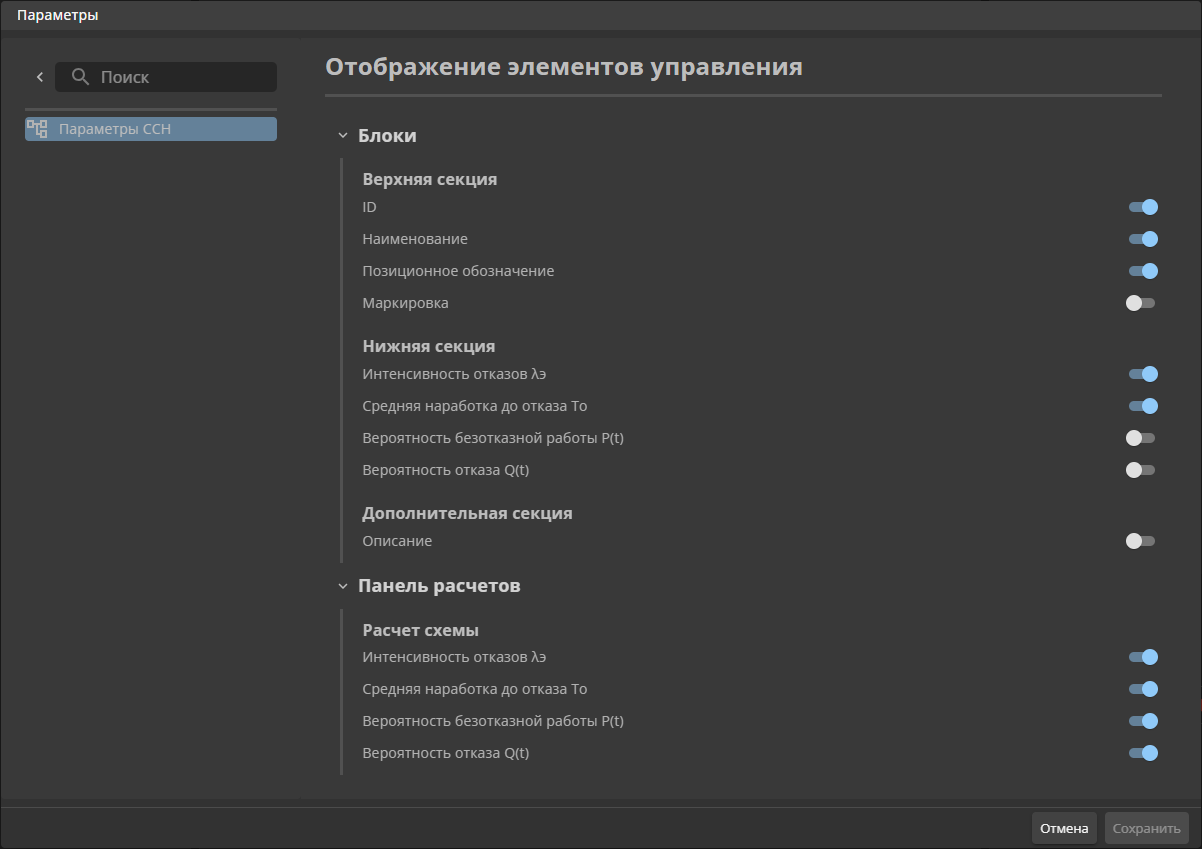Click Нижняя секция heading text
The image size is (1202, 849).
click(x=429, y=347)
